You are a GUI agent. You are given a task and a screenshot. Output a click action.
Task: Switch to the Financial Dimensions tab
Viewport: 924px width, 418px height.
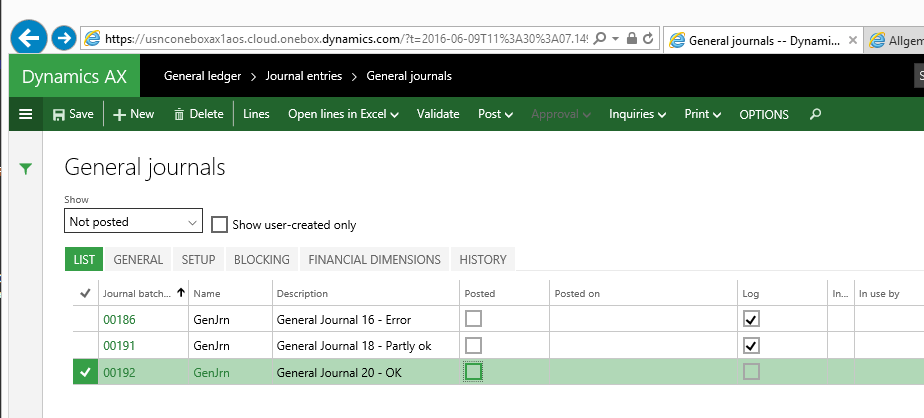click(x=374, y=259)
